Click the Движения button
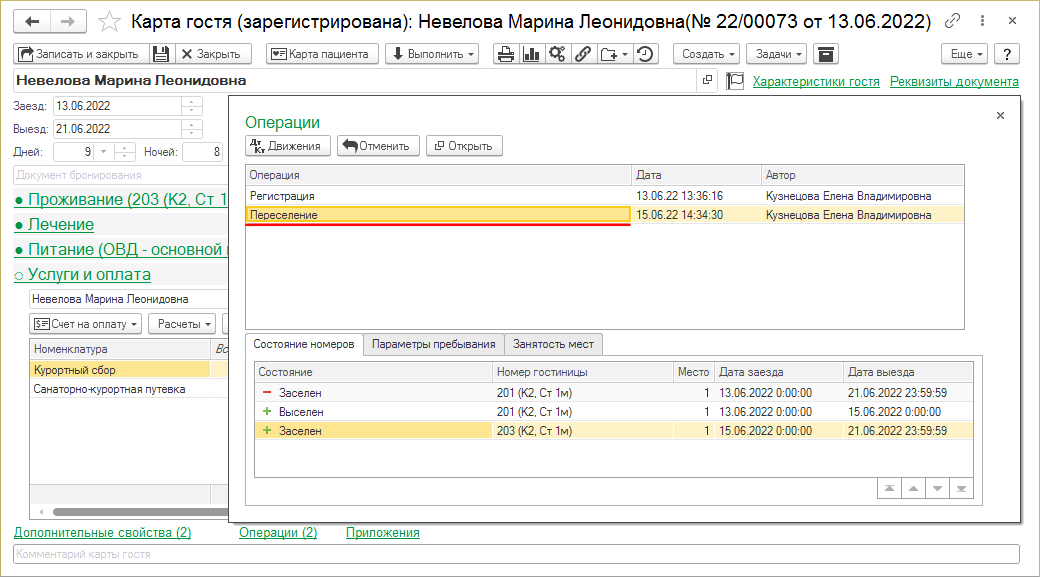This screenshot has width=1040, height=577. pyautogui.click(x=287, y=146)
